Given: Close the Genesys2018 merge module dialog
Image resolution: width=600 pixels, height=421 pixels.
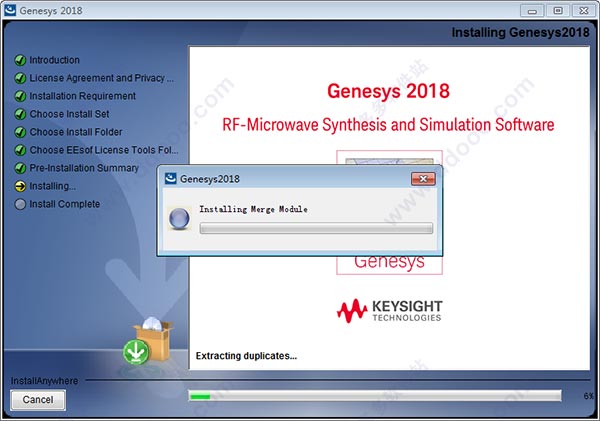Looking at the screenshot, I should pyautogui.click(x=423, y=179).
